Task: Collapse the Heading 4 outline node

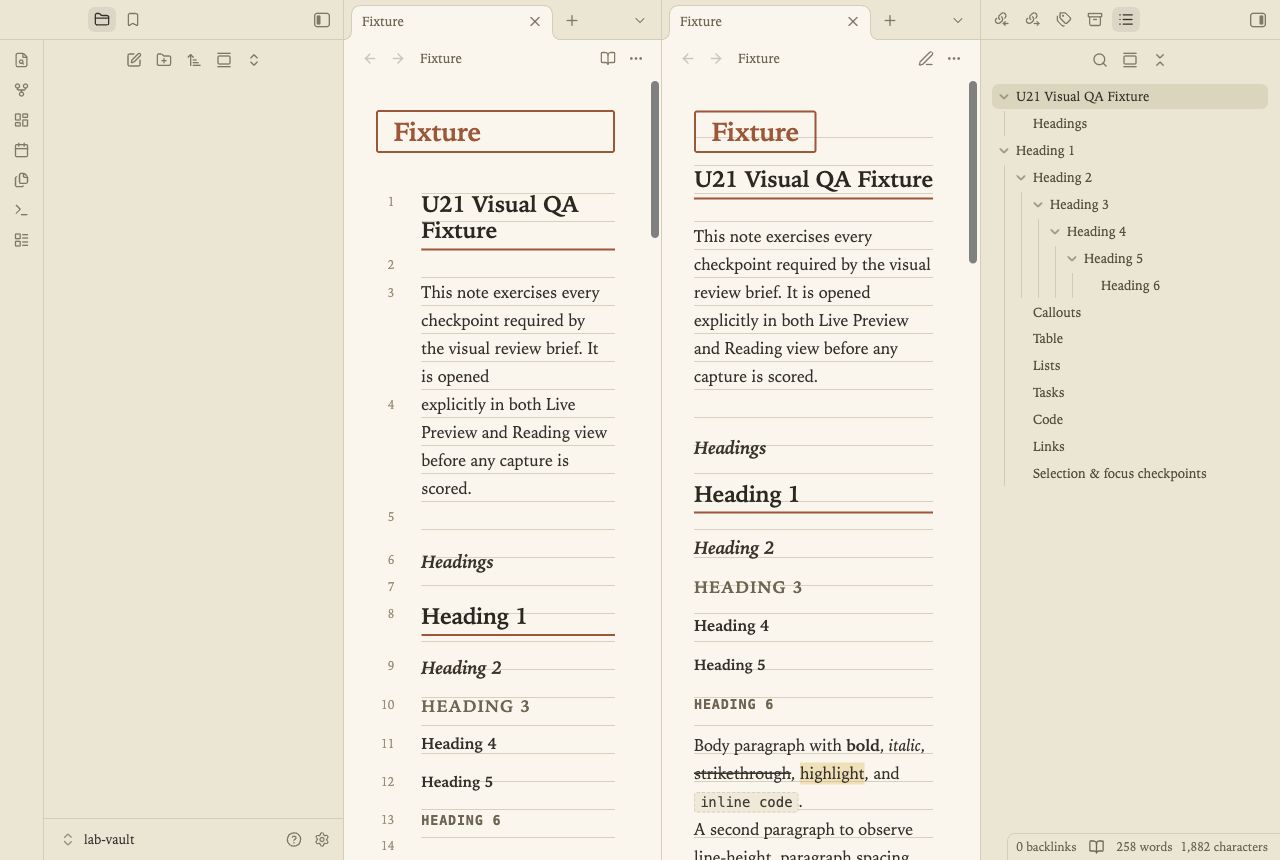Action: pyautogui.click(x=1055, y=232)
